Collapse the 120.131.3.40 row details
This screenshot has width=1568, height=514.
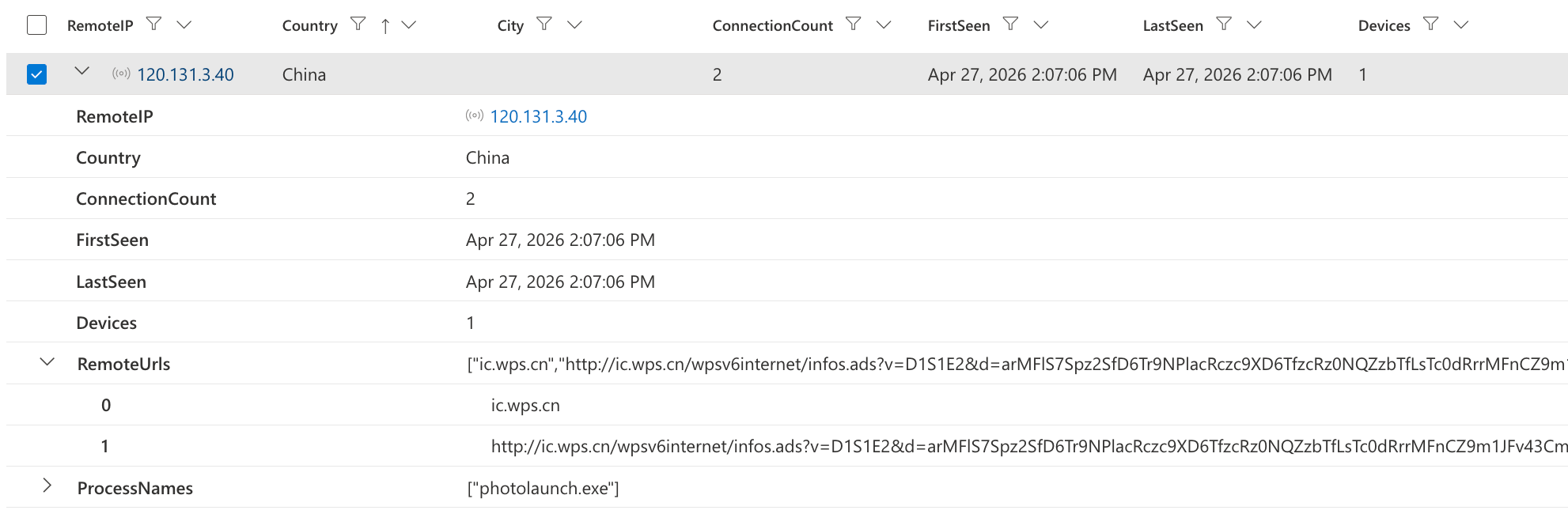pos(81,71)
